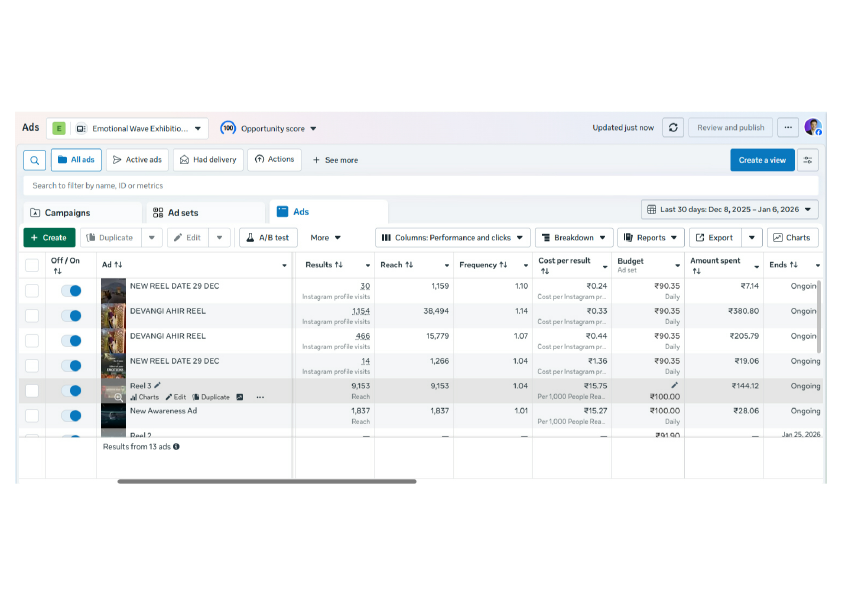Sort by the Reach column
842x595 pixels.
tap(409, 265)
